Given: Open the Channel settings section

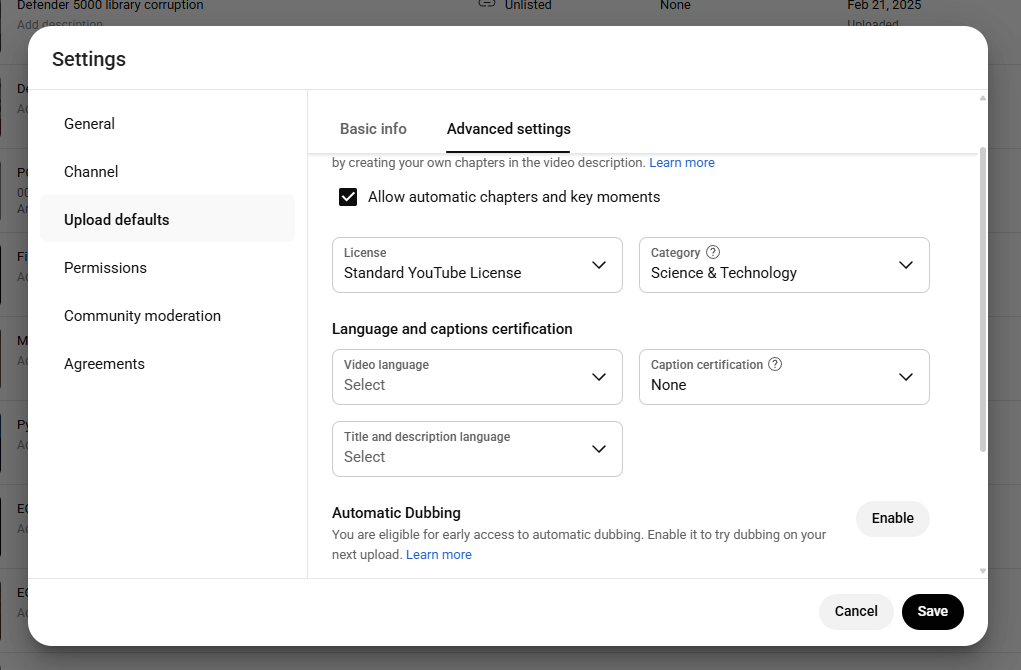Looking at the screenshot, I should point(91,171).
